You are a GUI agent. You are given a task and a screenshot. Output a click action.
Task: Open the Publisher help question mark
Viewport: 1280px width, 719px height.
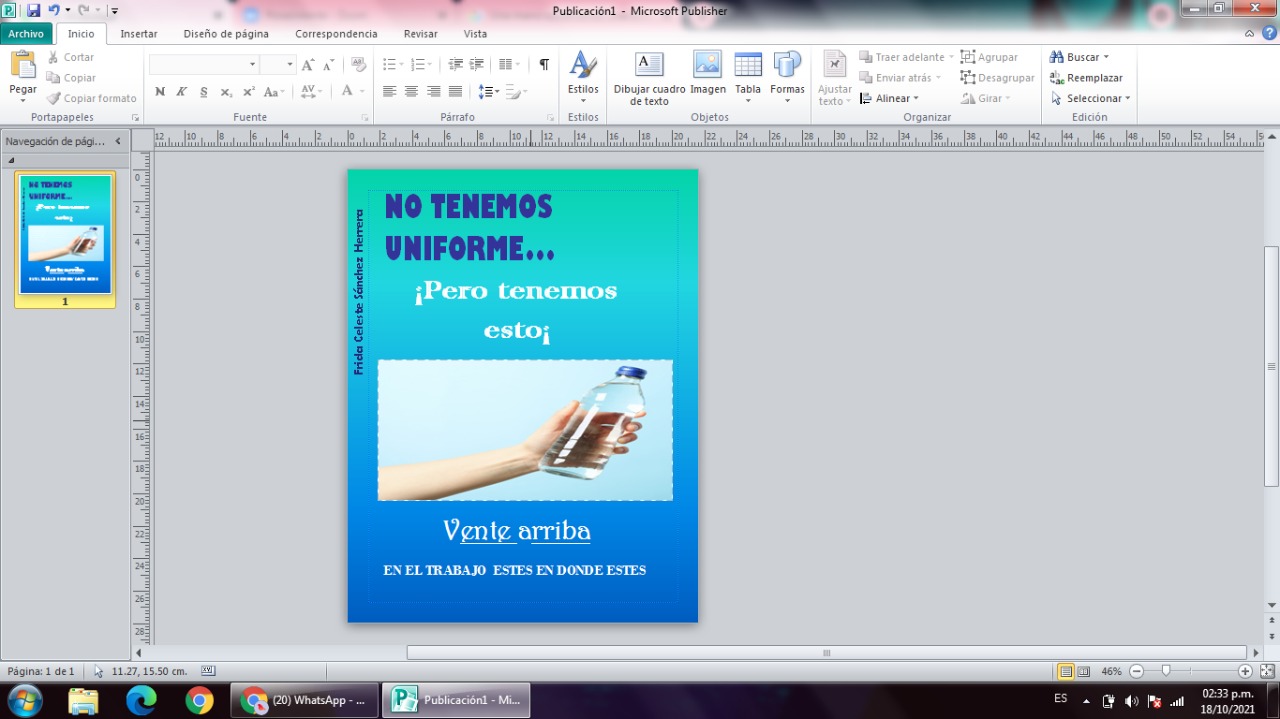click(x=1267, y=33)
